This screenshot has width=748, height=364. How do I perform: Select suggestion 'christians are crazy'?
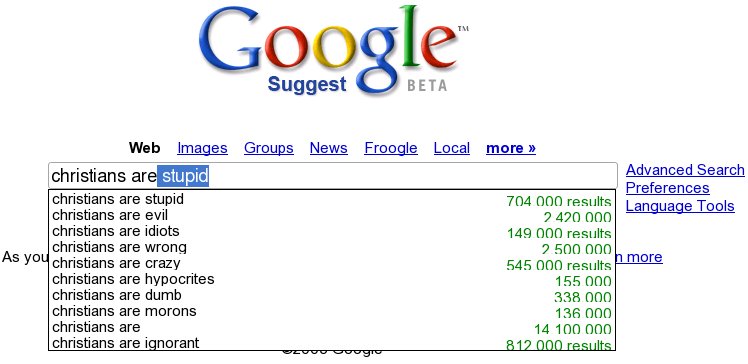click(332, 264)
